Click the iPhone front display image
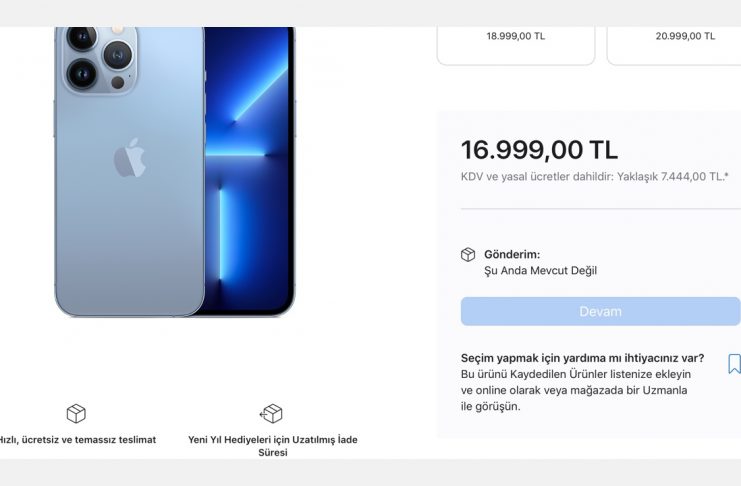The height and width of the screenshot is (486, 741). [x=250, y=170]
